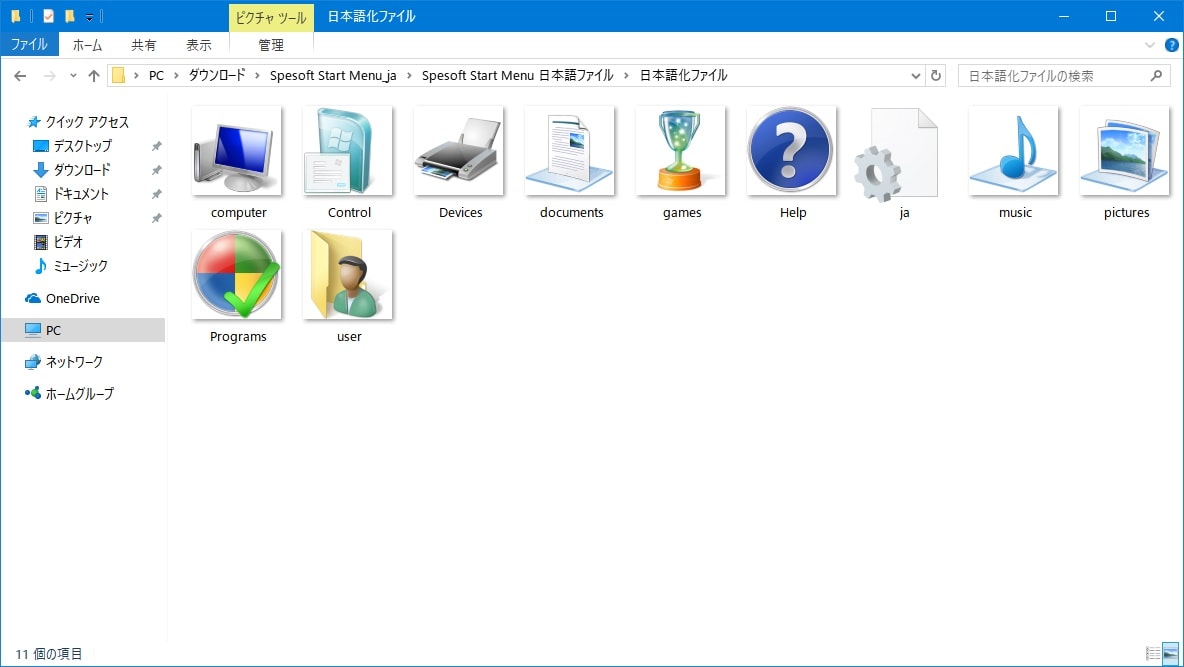This screenshot has width=1184, height=667.
Task: Select the Programs image file
Action: point(238,286)
